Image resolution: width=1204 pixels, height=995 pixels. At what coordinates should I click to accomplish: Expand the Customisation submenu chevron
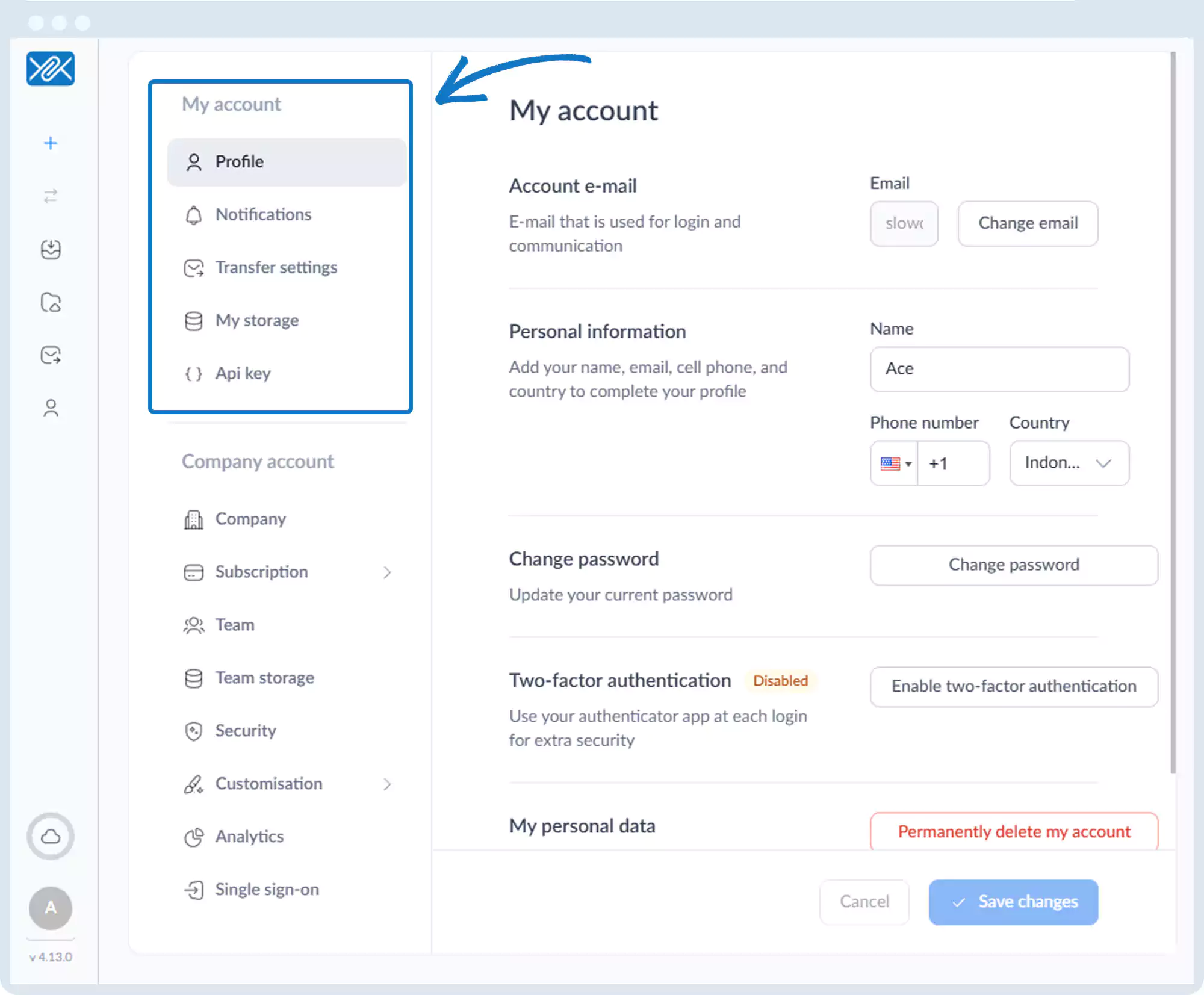click(x=387, y=784)
